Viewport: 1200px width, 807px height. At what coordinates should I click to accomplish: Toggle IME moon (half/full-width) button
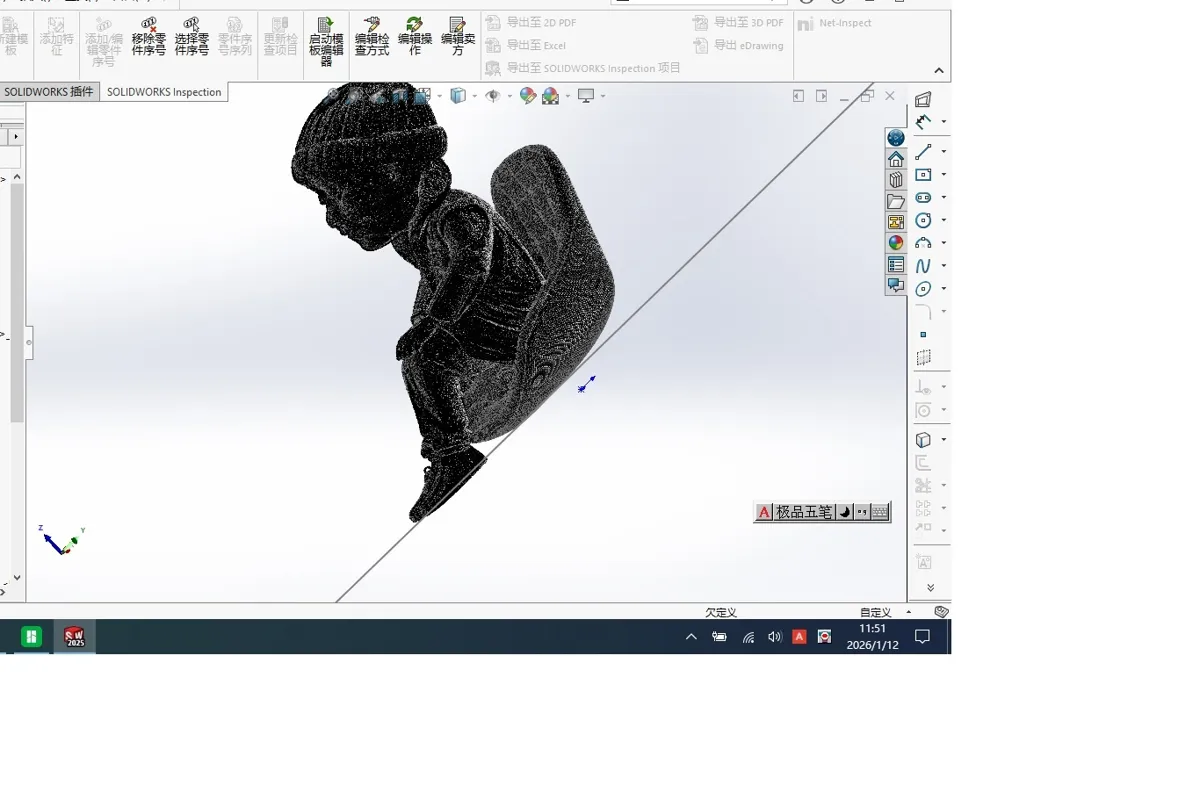[x=845, y=512]
